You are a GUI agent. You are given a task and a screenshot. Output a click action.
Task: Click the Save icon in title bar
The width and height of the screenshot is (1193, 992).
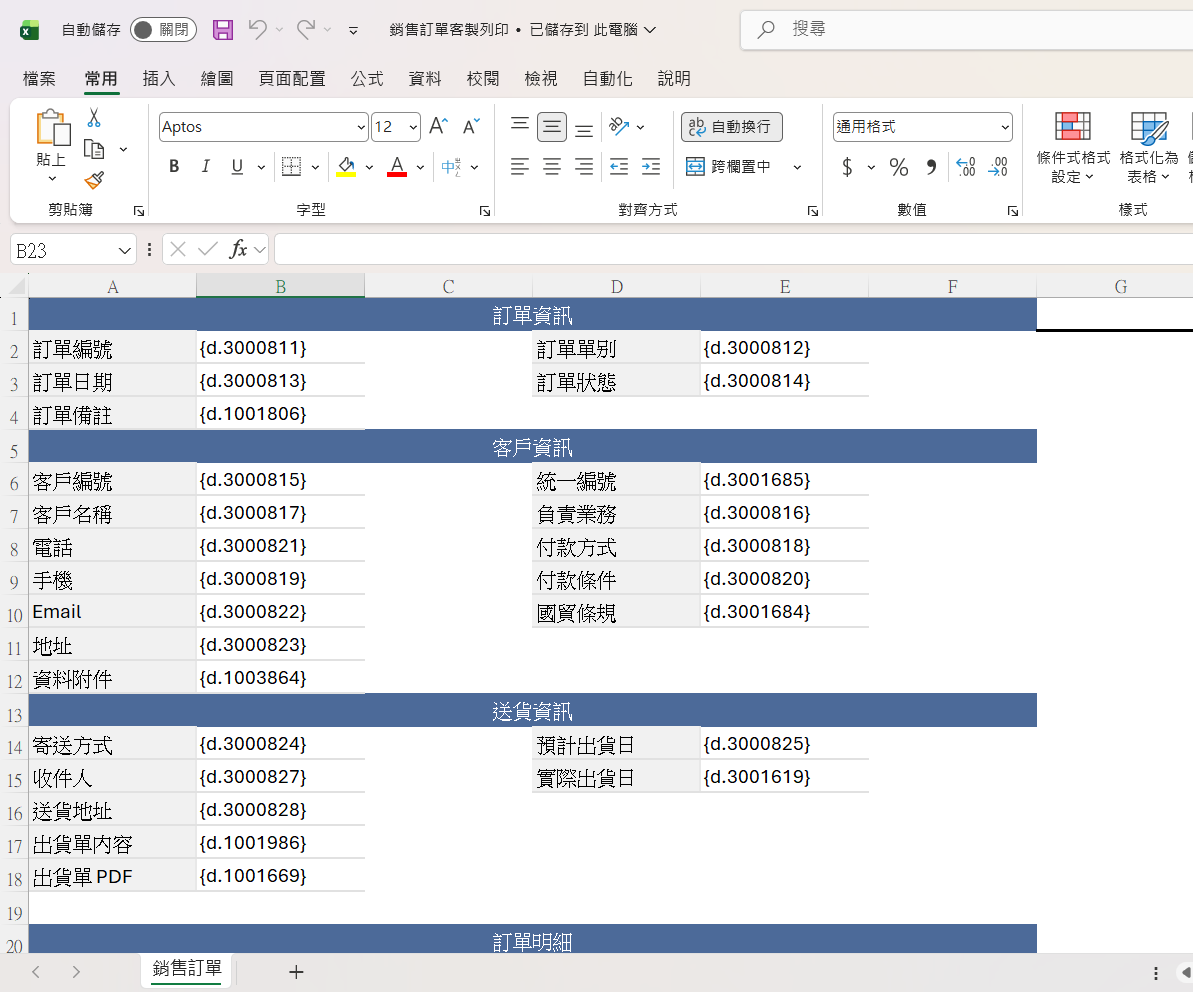click(223, 30)
